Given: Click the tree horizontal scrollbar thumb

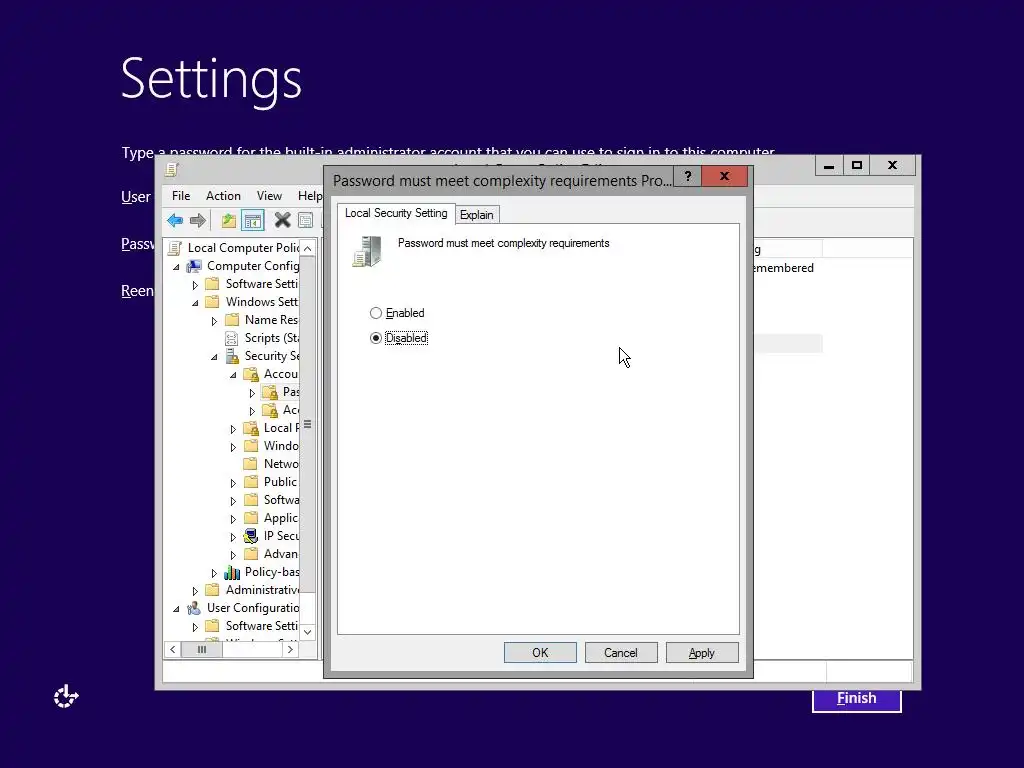Looking at the screenshot, I should pos(202,650).
